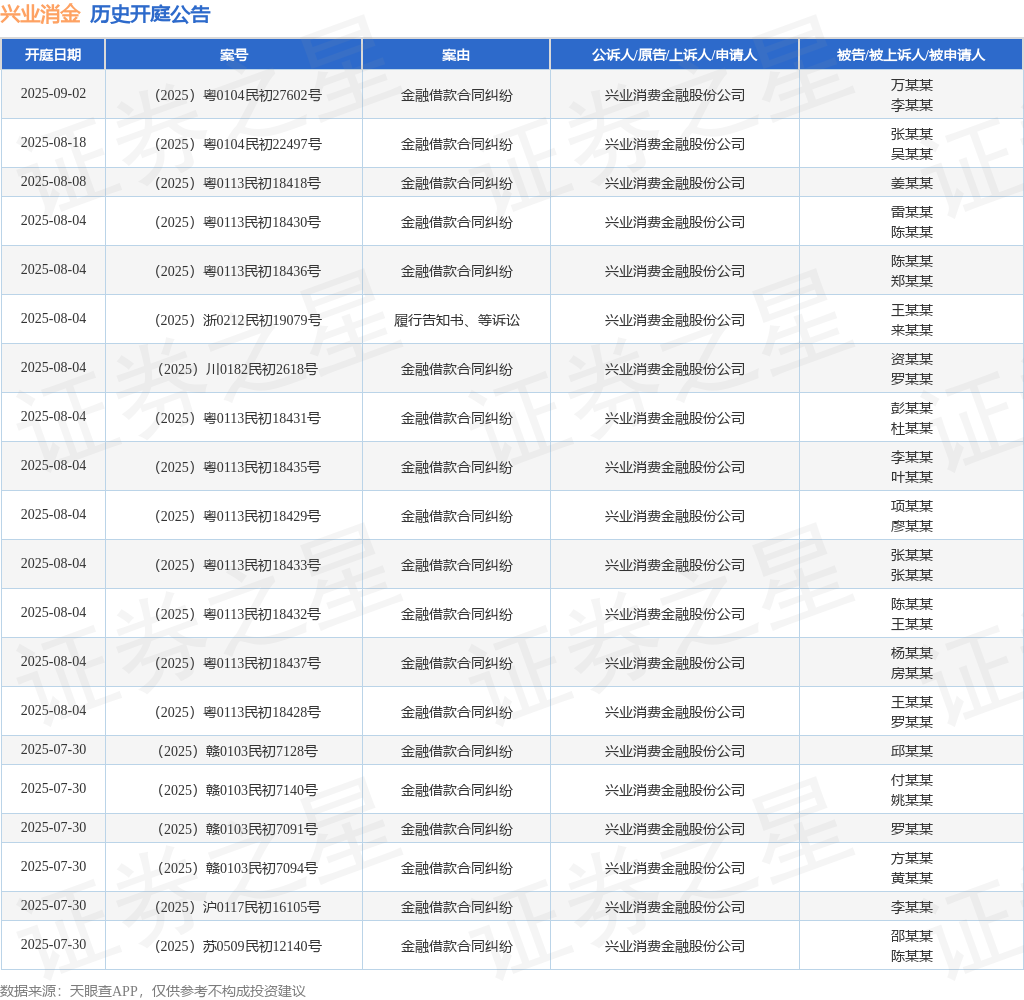This screenshot has height=1000, width=1024.
Task: Click the 兴业消金 title text
Action: click(x=40, y=14)
